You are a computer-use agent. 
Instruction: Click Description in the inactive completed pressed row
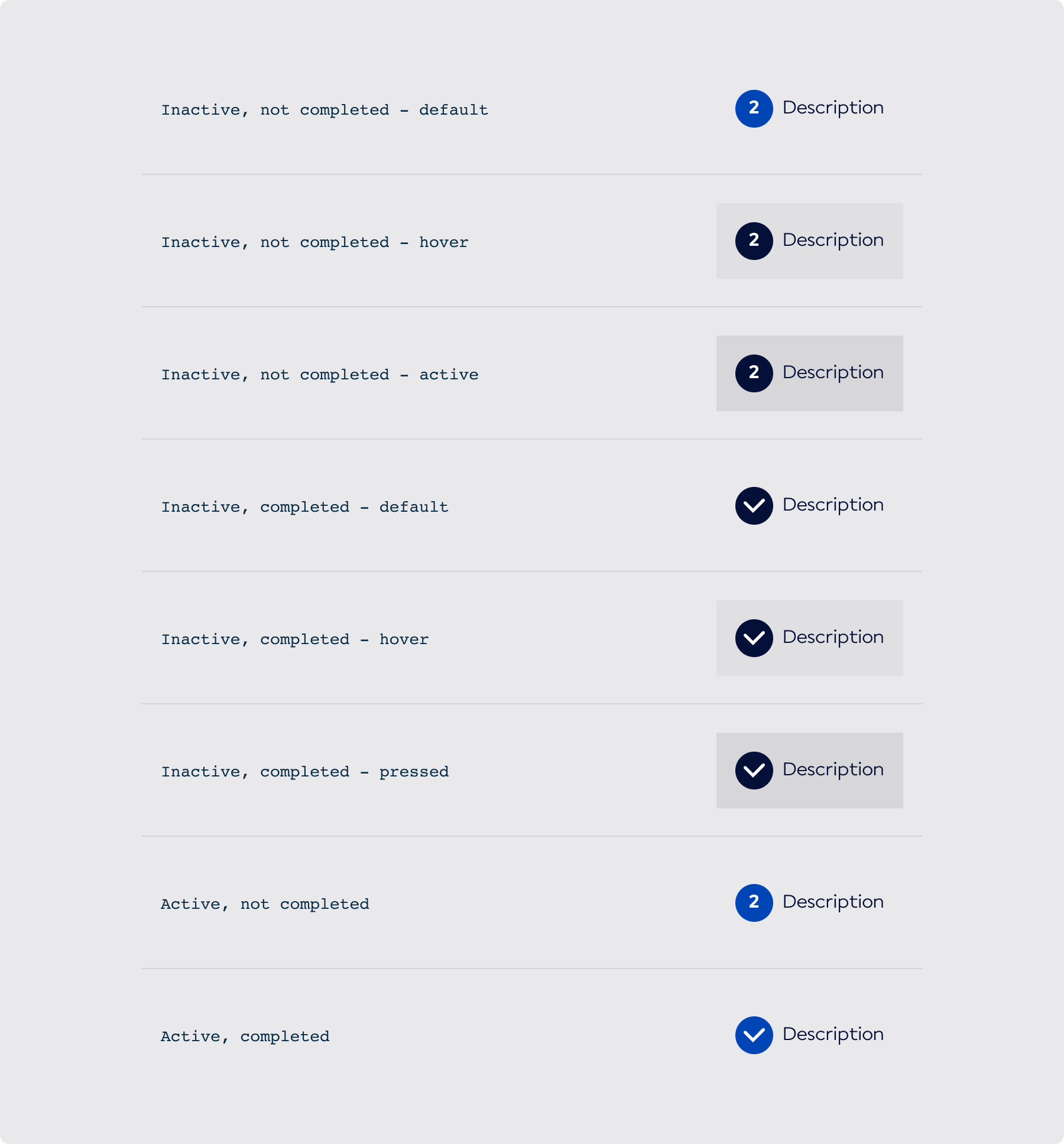pos(833,770)
